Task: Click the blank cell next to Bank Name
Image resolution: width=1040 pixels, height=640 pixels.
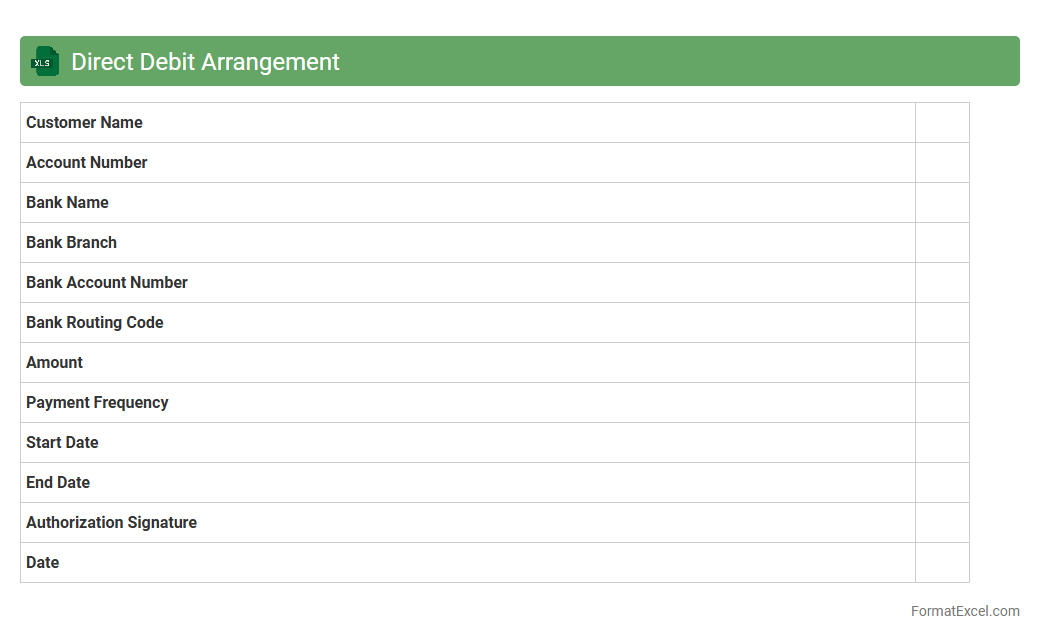Action: point(942,203)
